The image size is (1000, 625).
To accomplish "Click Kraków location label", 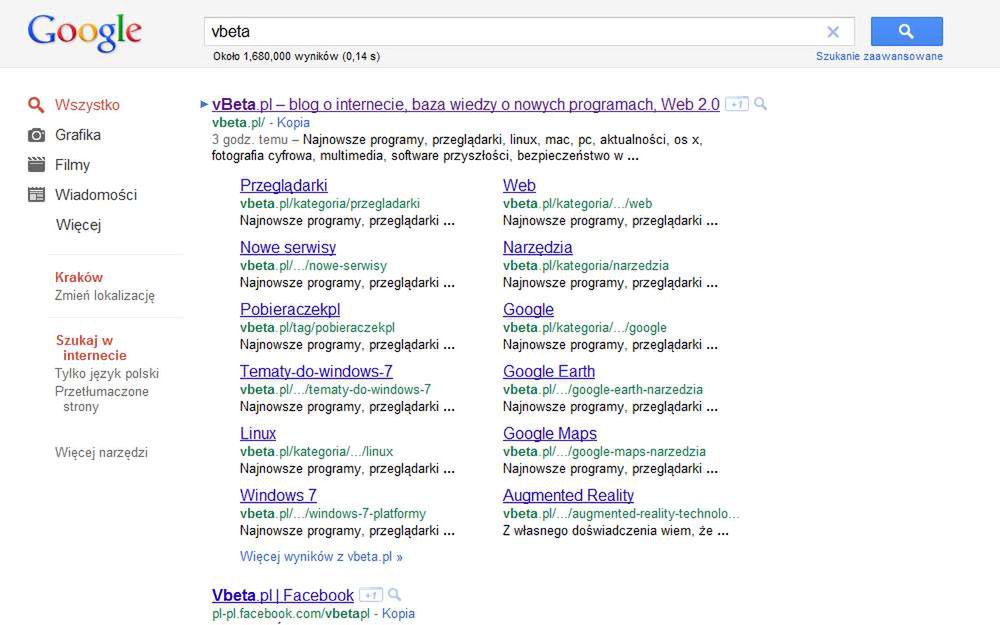I will pyautogui.click(x=78, y=277).
